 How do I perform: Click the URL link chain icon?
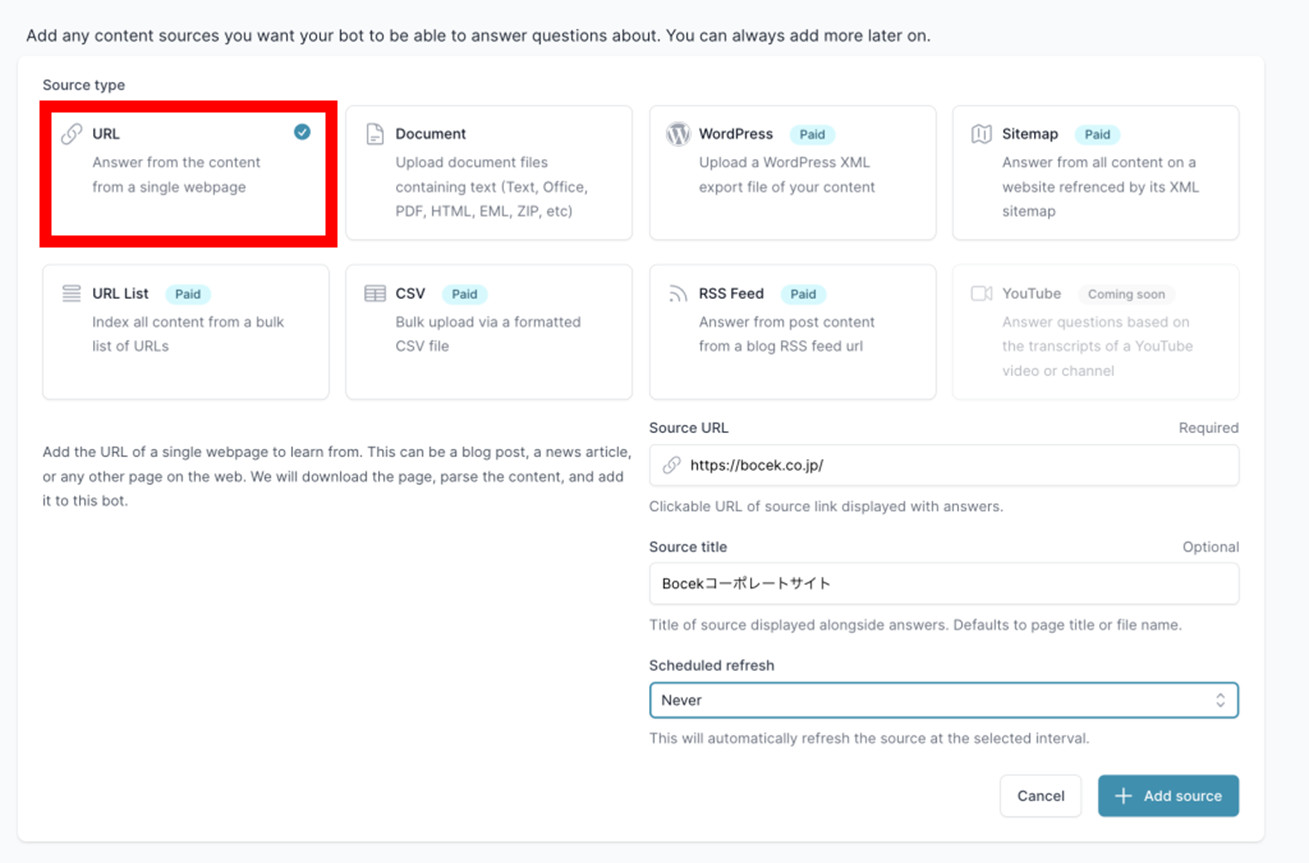point(71,134)
